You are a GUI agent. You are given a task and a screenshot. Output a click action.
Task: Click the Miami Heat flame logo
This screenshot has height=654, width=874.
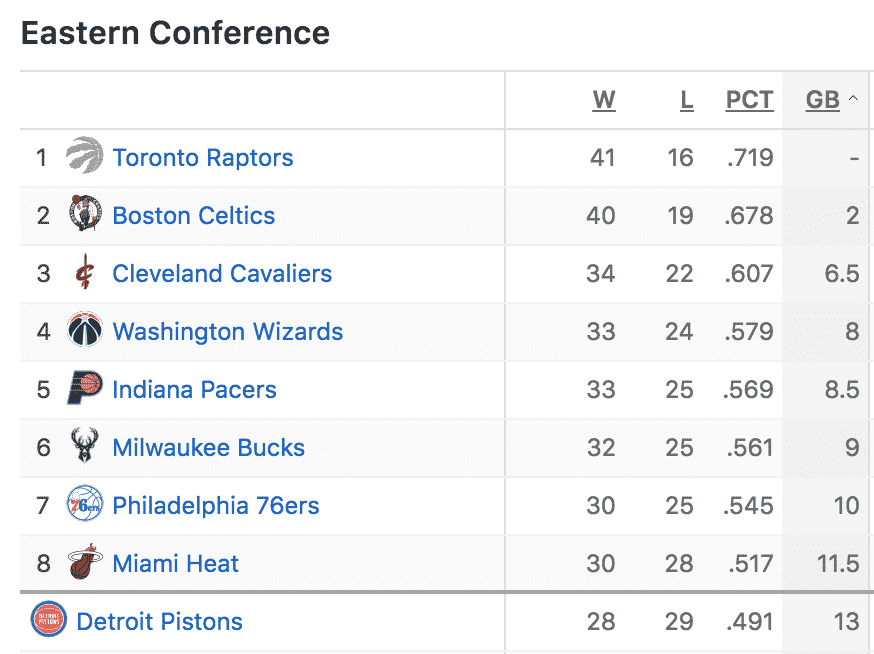85,561
